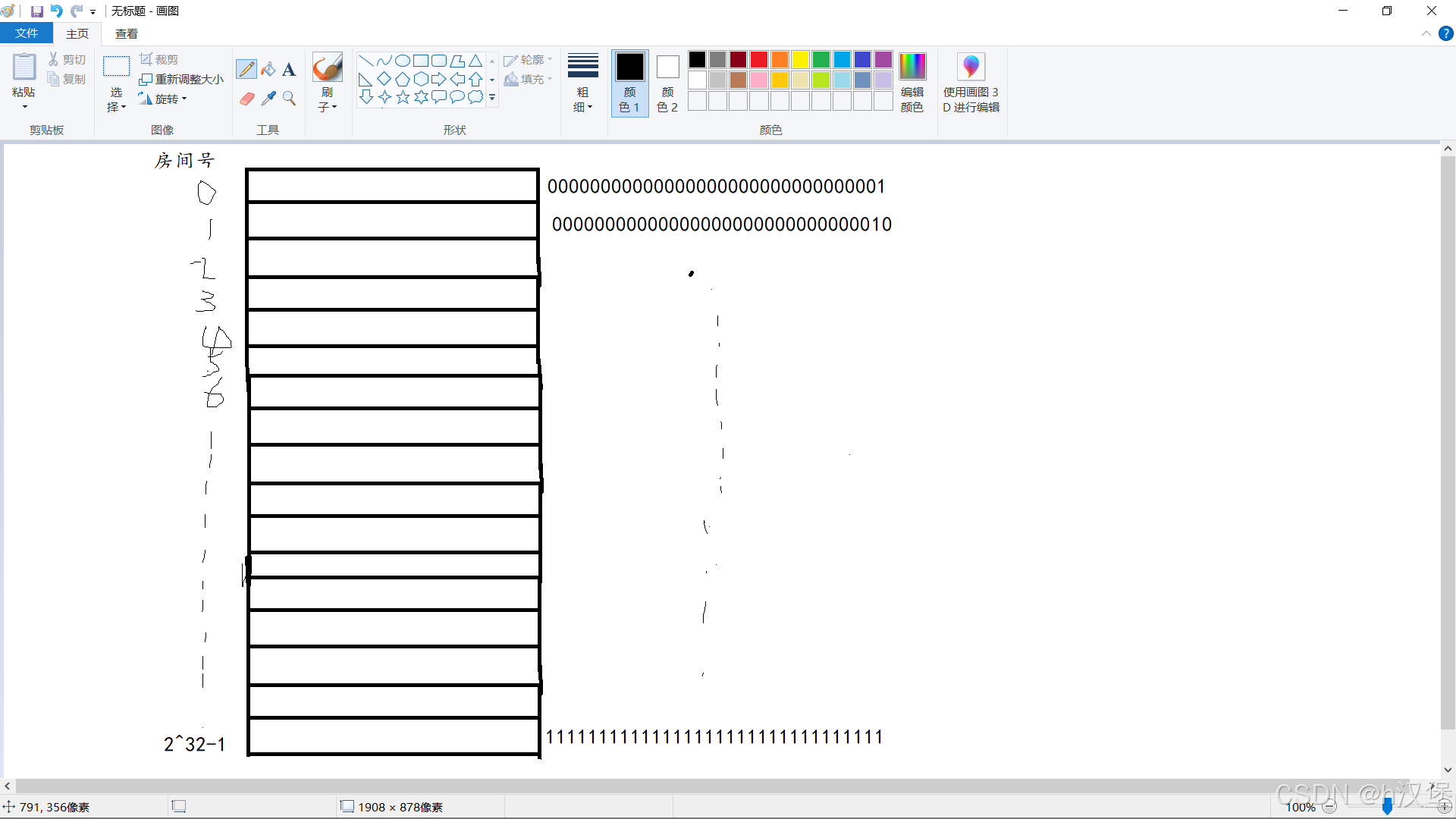Viewport: 1456px width, 819px height.
Task: Select the Color picker eyedropper tool
Action: [x=268, y=99]
